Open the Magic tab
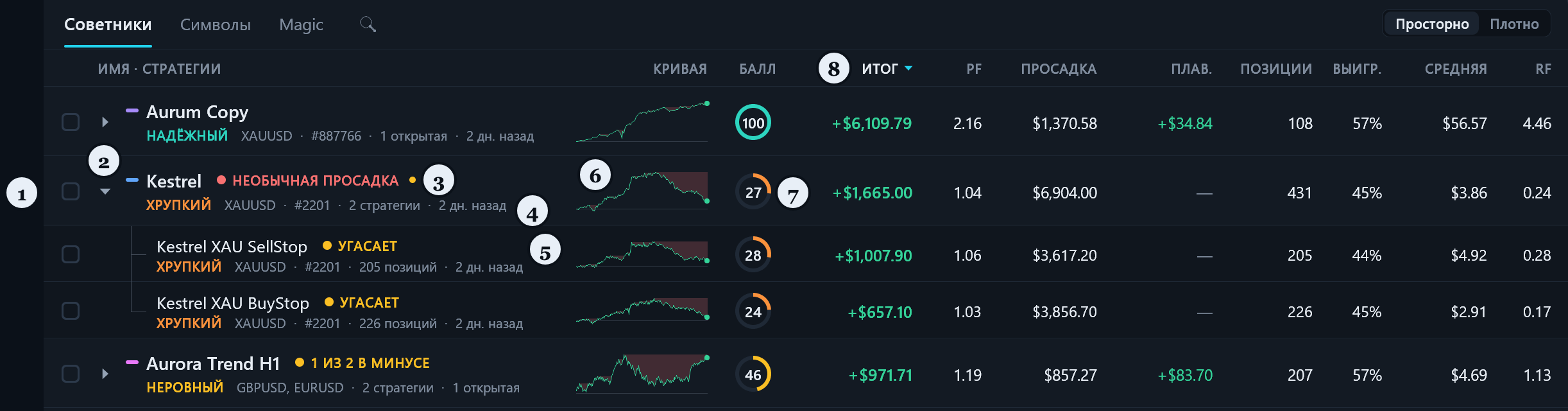The image size is (1568, 411). click(x=301, y=24)
